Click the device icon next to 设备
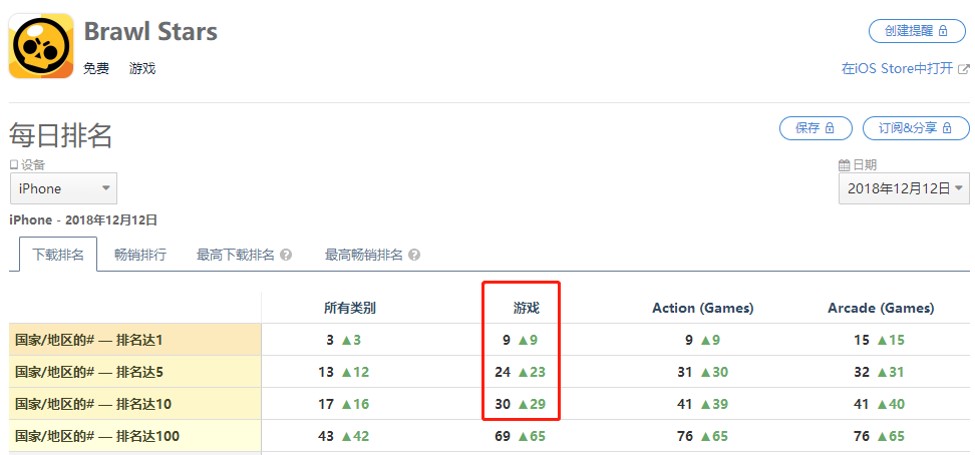975x455 pixels. pos(14,165)
